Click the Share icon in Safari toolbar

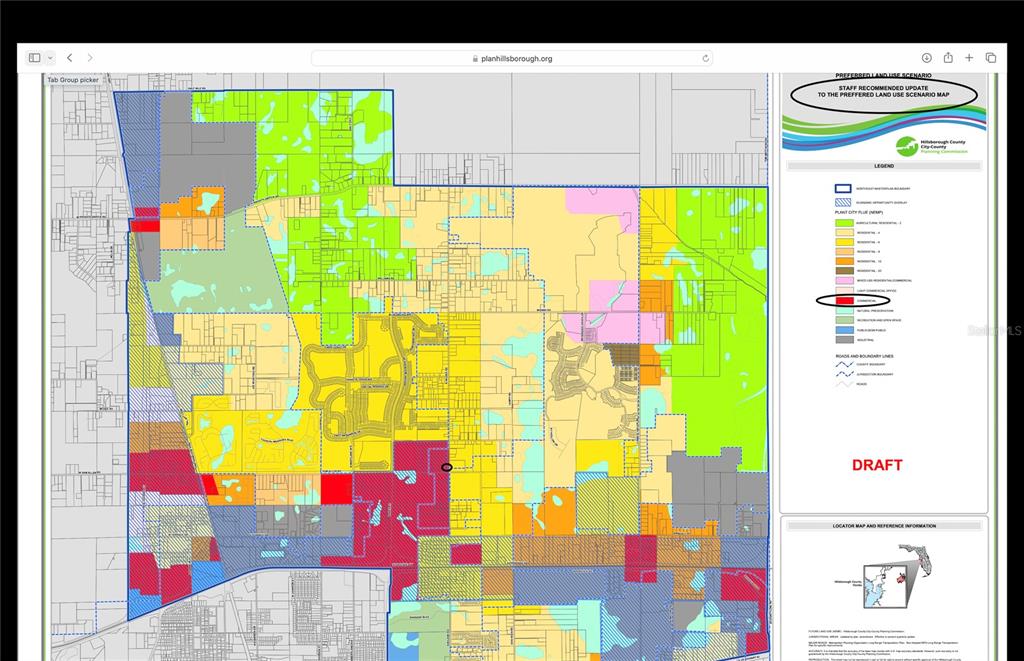(948, 58)
